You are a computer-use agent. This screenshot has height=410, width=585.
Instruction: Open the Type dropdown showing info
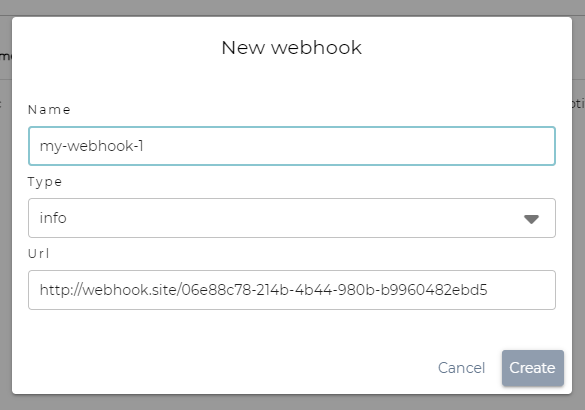(x=292, y=218)
